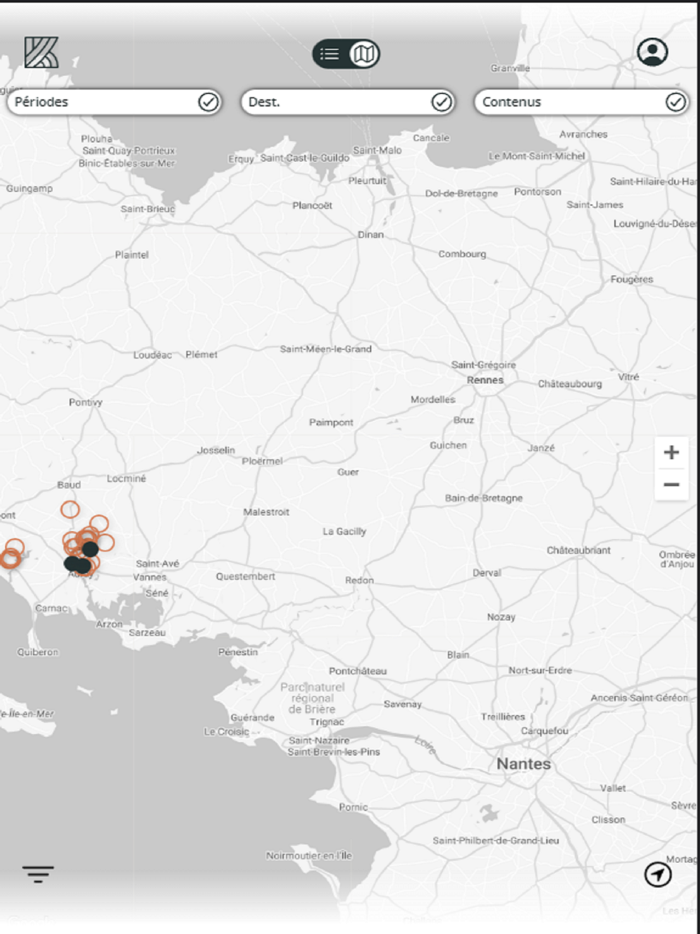Click the Le Mont-Saint-Michel label
Image resolution: width=700 pixels, height=934 pixels.
[537, 156]
